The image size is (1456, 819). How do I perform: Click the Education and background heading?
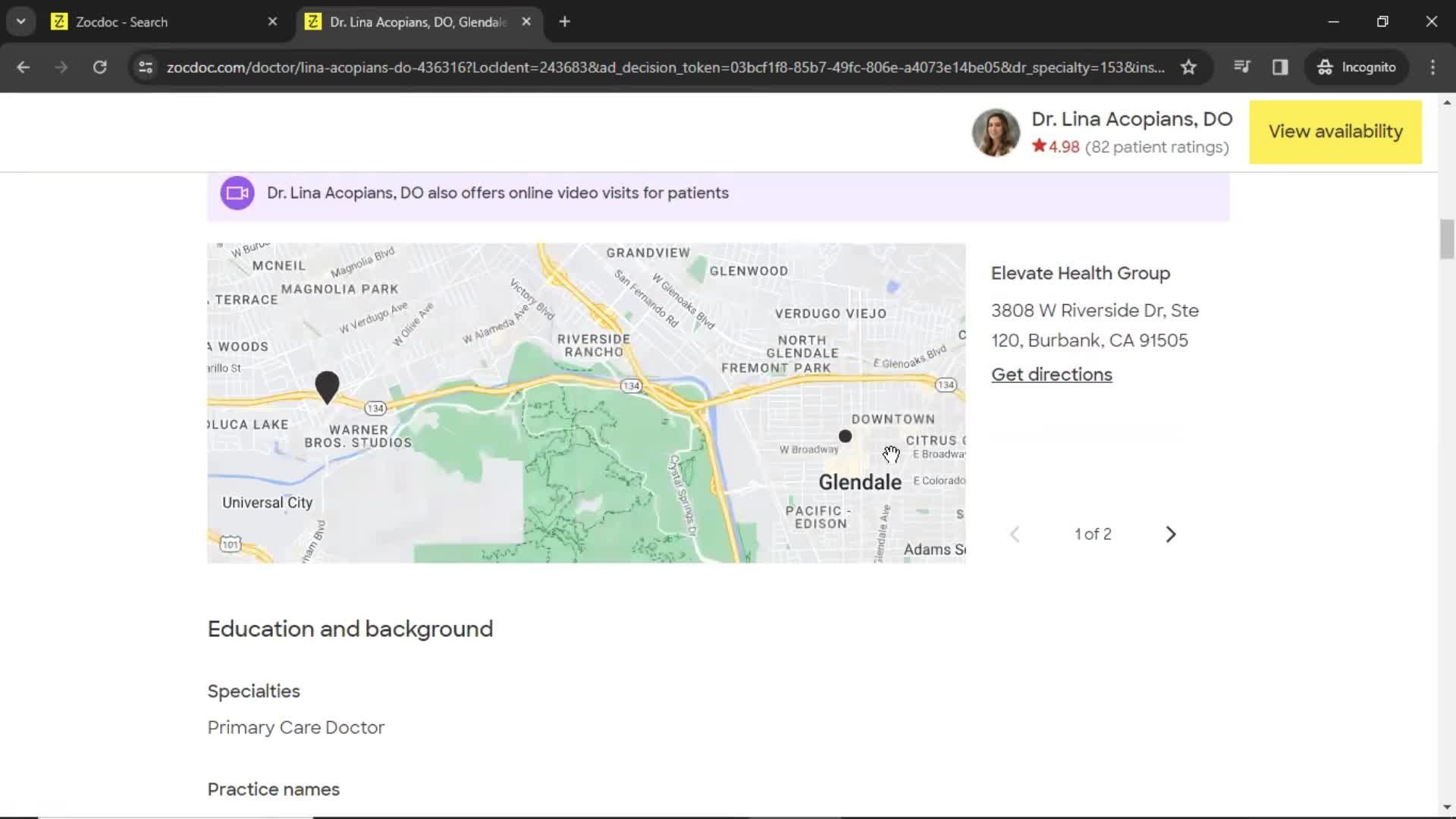tap(350, 629)
